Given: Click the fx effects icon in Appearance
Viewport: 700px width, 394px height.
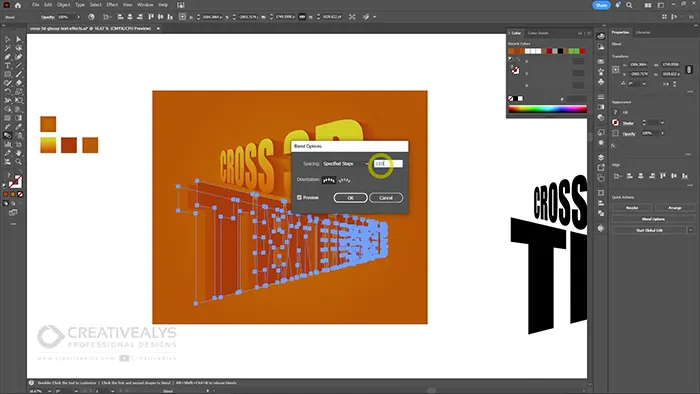Looking at the screenshot, I should click(x=613, y=145).
